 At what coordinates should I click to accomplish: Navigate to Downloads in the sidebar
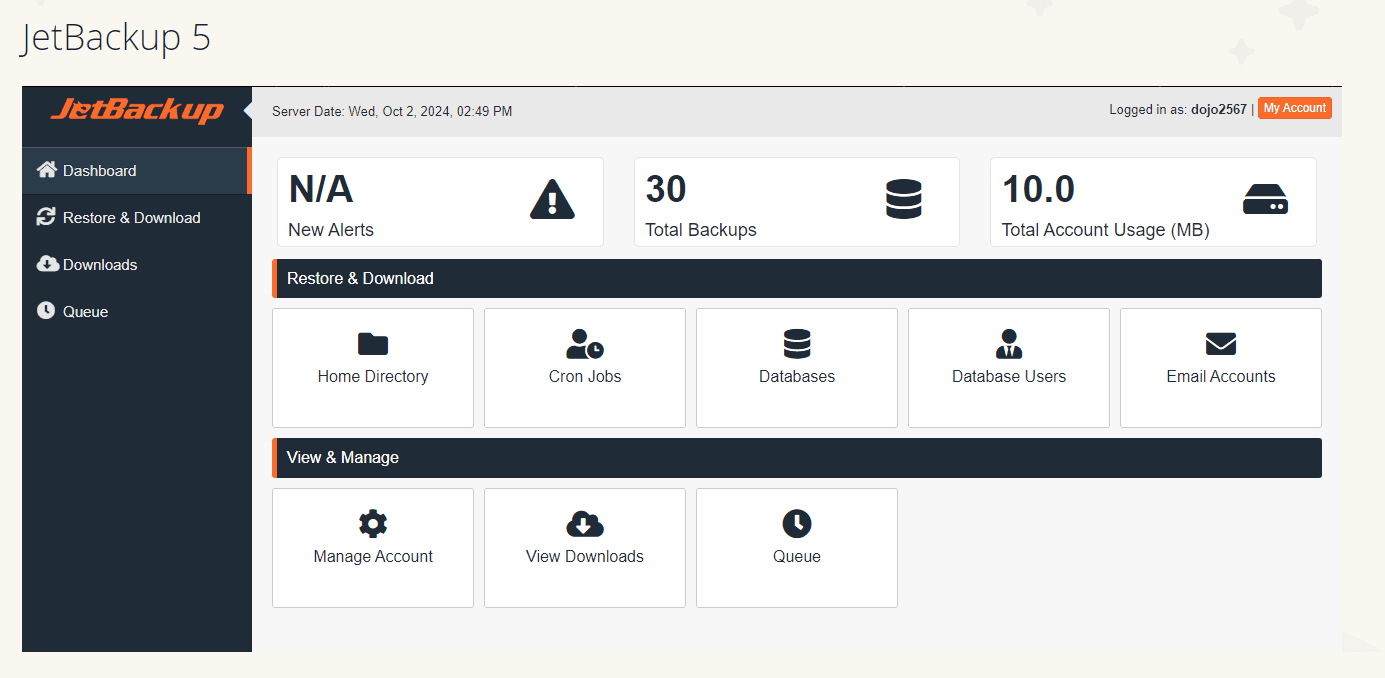(98, 264)
